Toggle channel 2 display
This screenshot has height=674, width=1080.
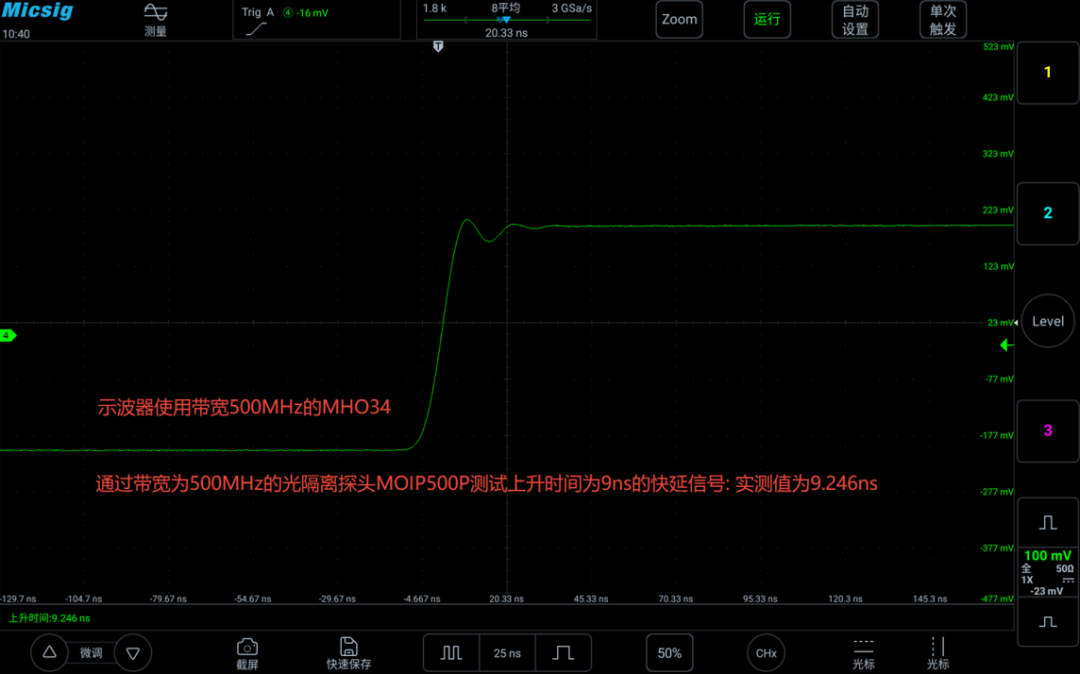click(x=1048, y=213)
